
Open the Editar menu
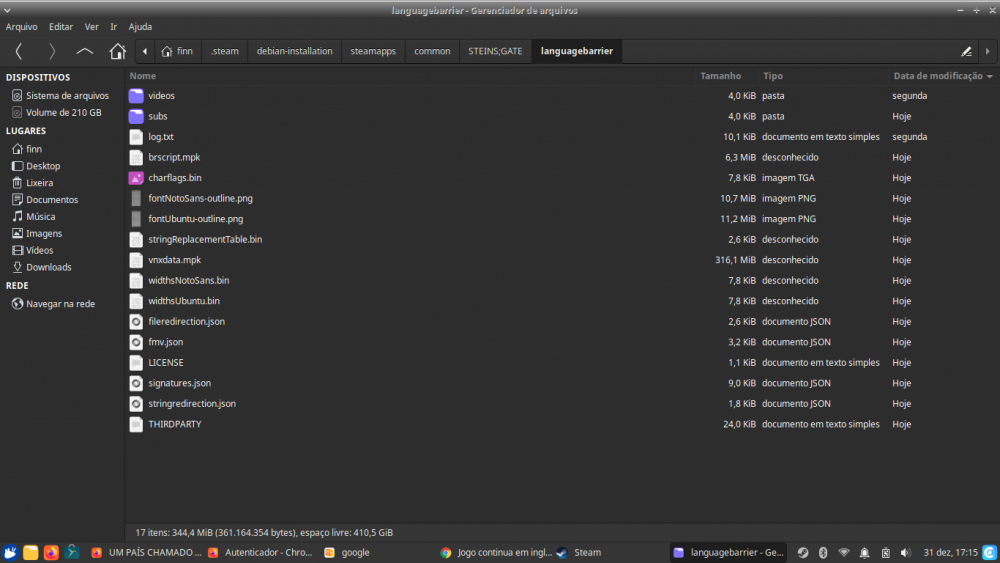point(61,27)
